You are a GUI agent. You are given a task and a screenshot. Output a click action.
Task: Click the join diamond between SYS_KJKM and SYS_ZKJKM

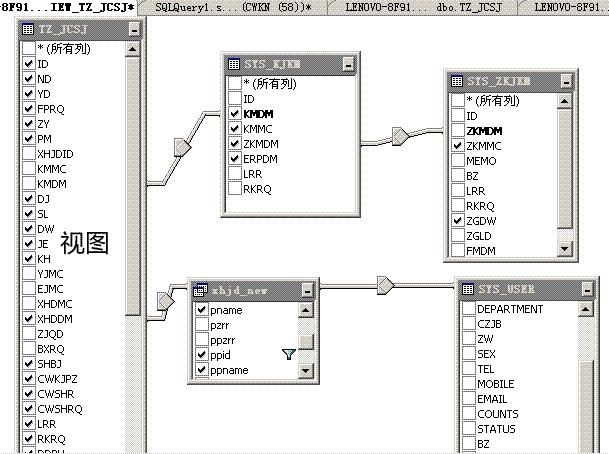click(x=399, y=134)
